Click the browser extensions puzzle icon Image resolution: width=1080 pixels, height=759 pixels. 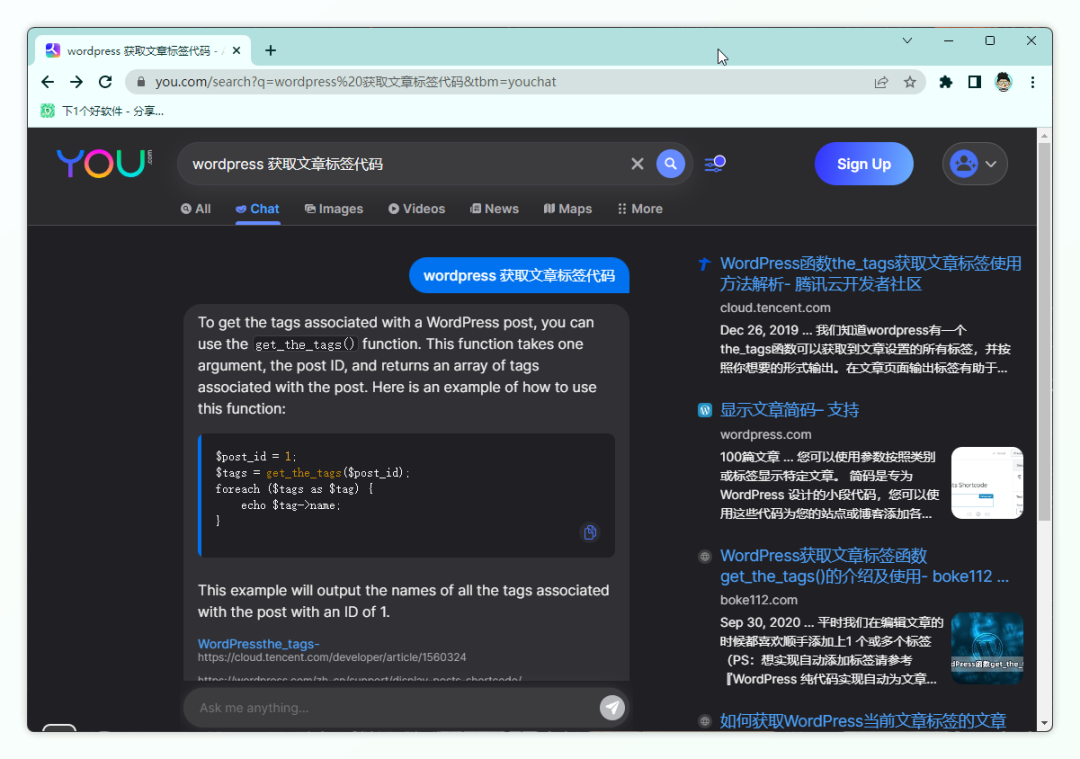click(945, 82)
